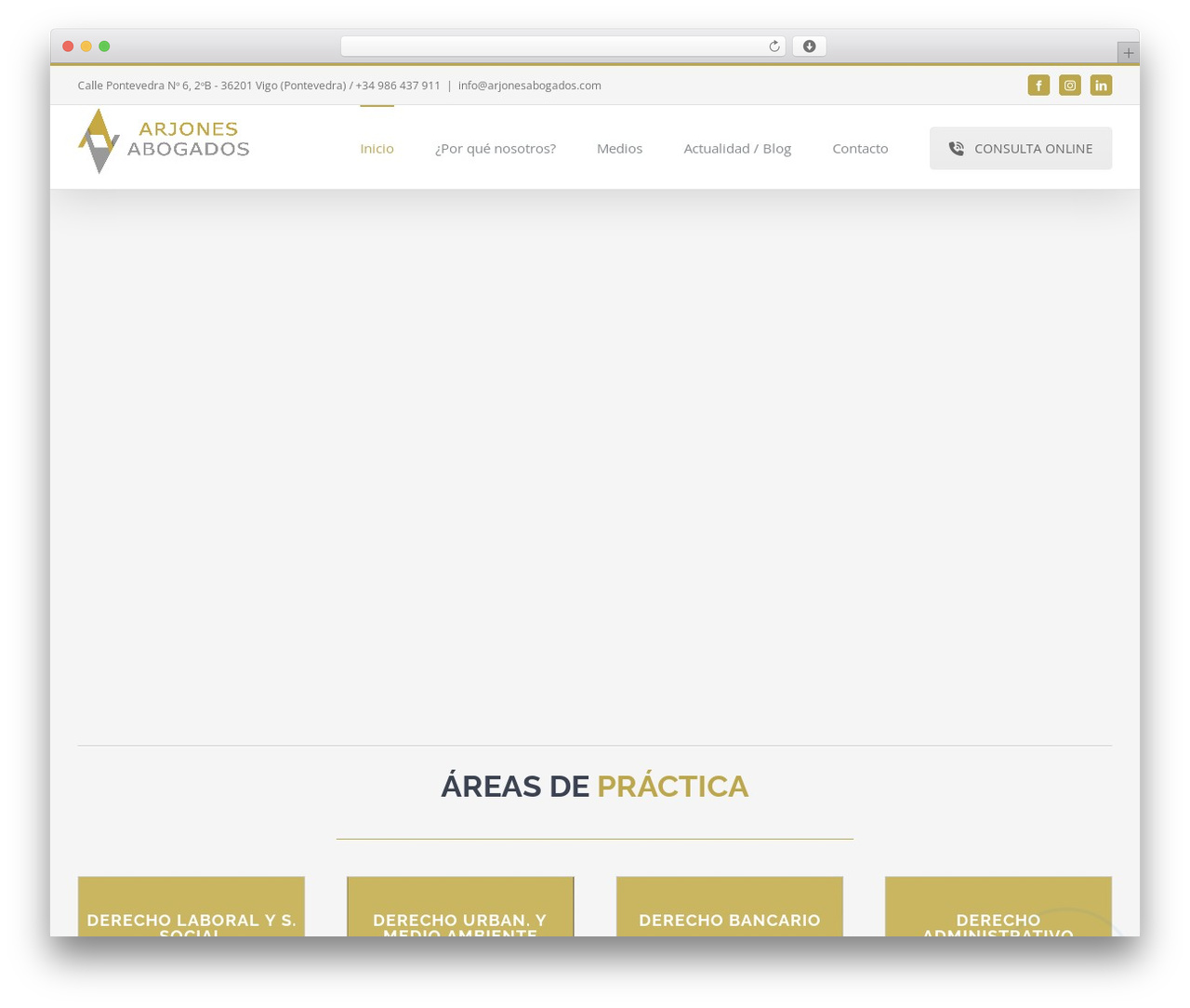Click the red close window button
The width and height of the screenshot is (1190, 1008).
click(68, 46)
